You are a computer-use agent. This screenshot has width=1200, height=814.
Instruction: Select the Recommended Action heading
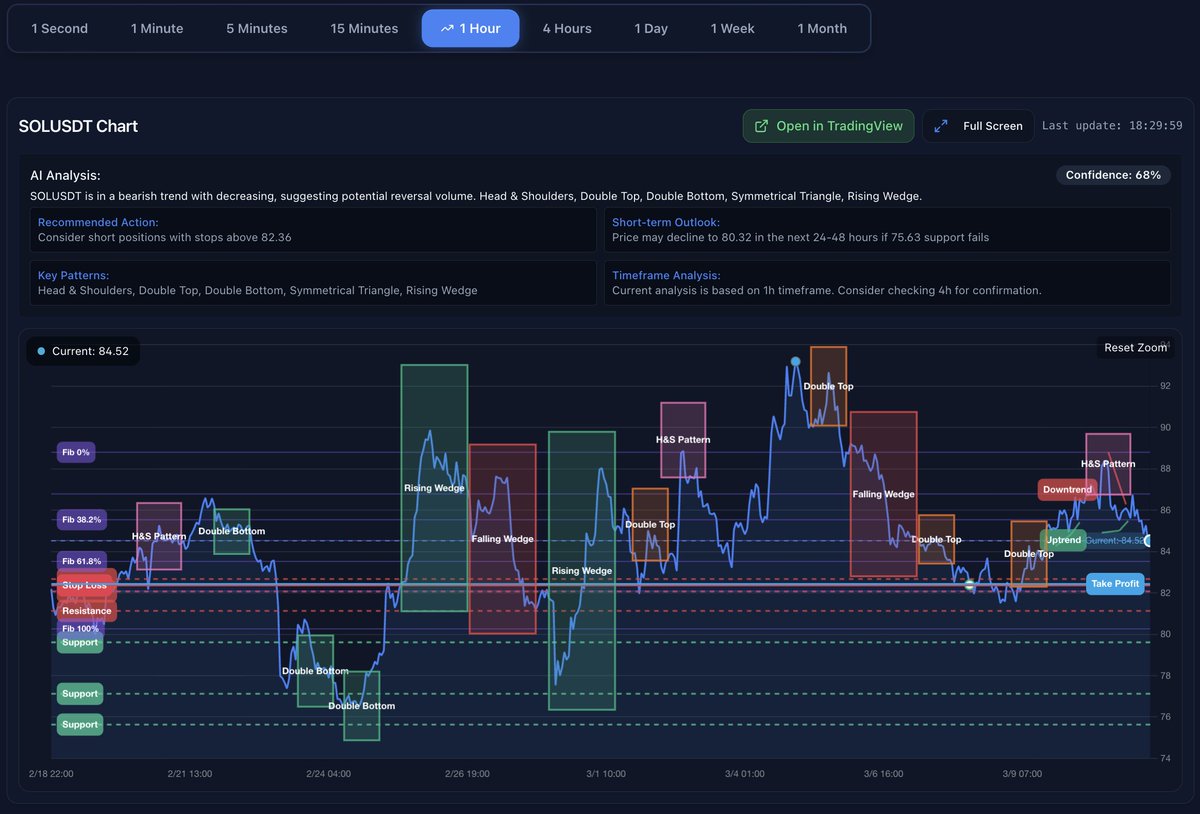[98, 222]
